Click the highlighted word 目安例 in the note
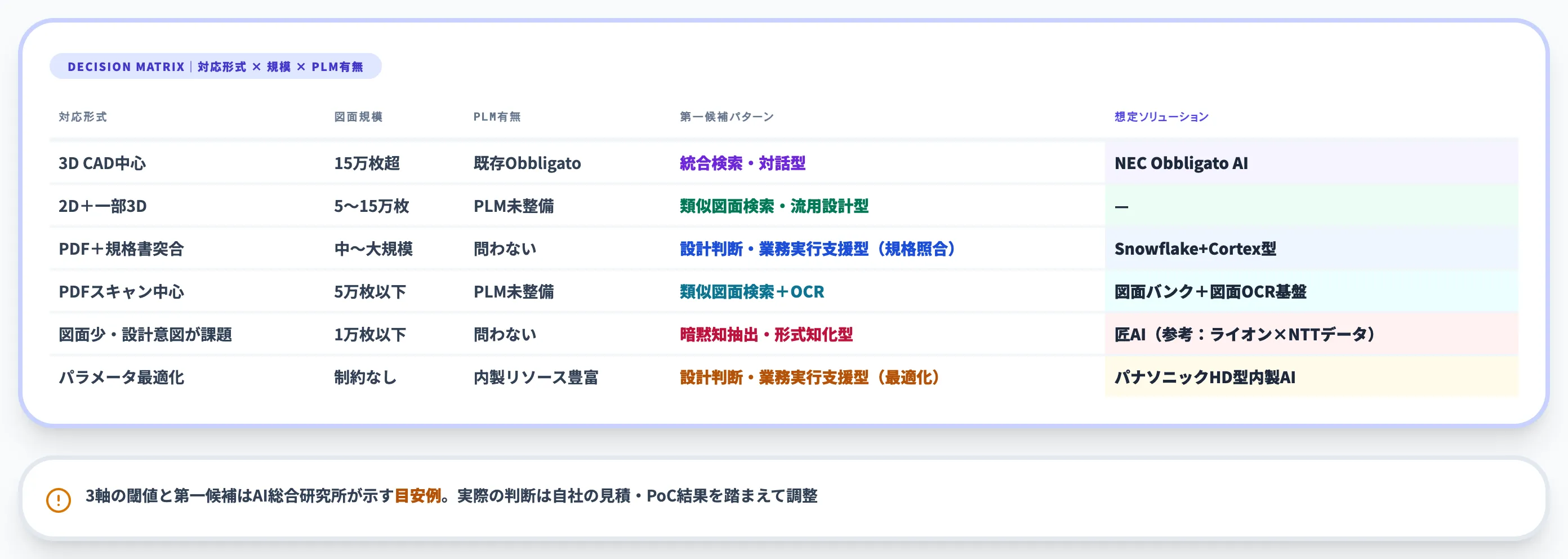Viewport: 1568px width, 559px height. click(x=417, y=496)
